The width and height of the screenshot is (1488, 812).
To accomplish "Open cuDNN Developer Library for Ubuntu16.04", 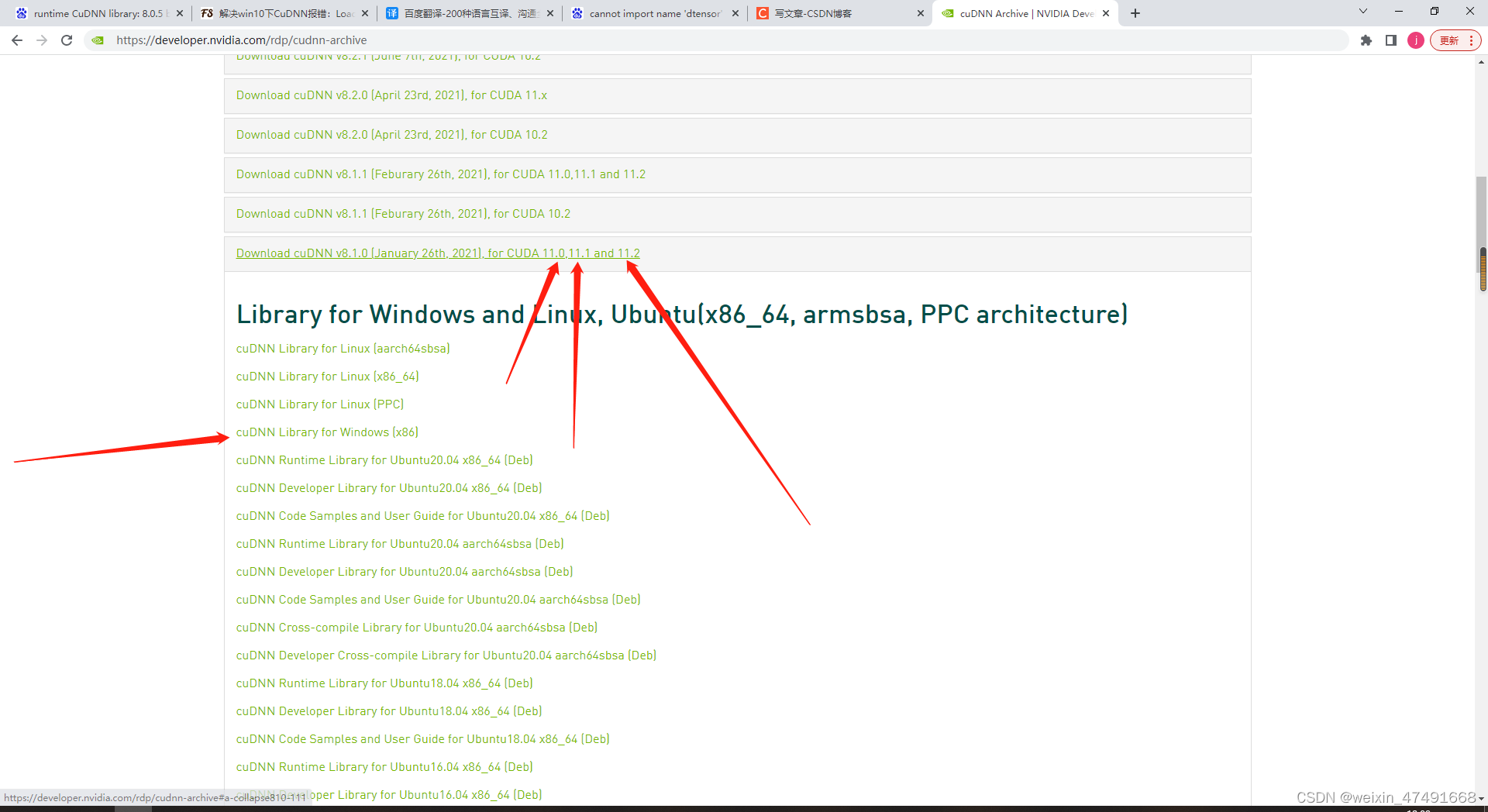I will [x=389, y=795].
